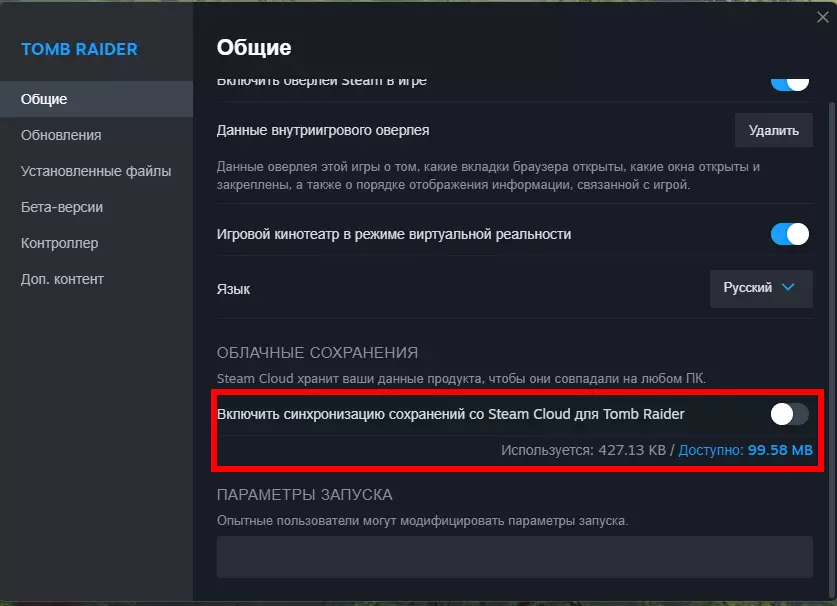Open the Контроллер settings tab
Image resolution: width=837 pixels, height=606 pixels.
[x=59, y=243]
